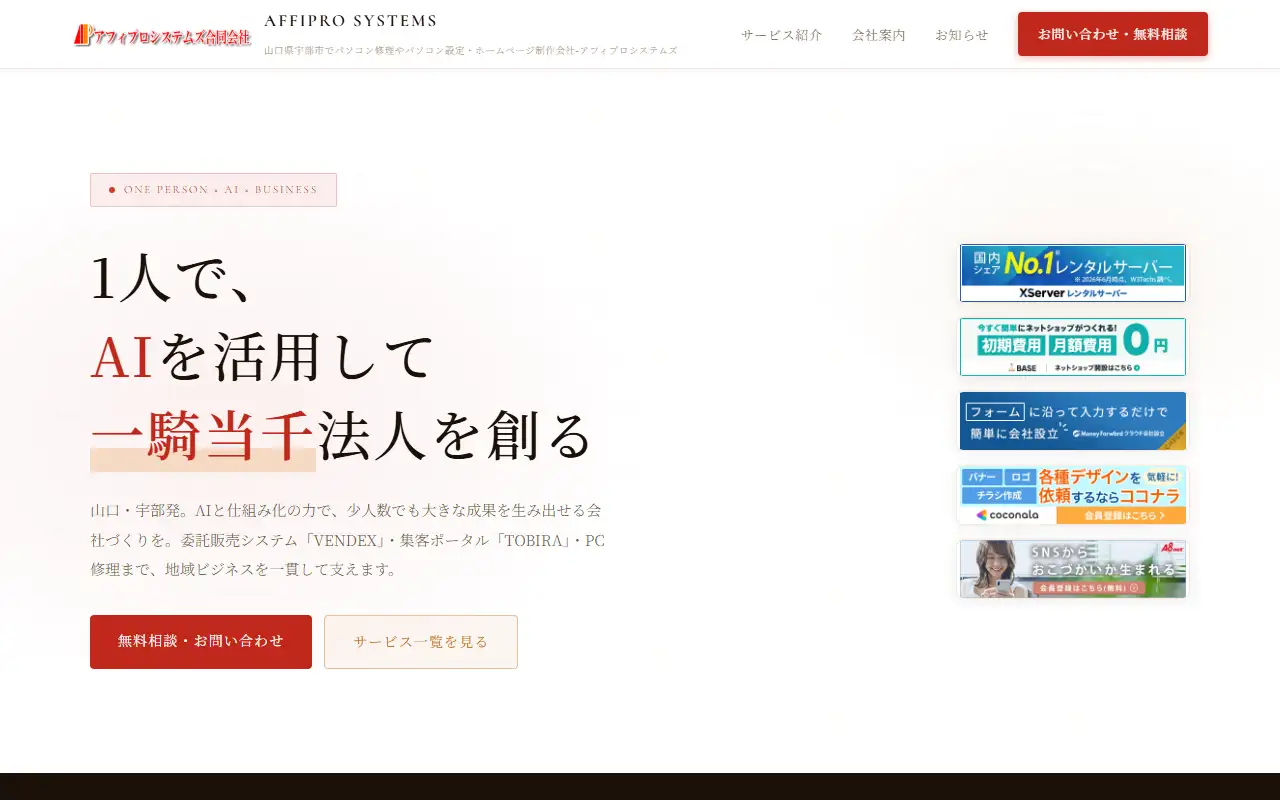Open the サービス紹介 menu item
Screen dimensions: 1280x800
(x=782, y=35)
